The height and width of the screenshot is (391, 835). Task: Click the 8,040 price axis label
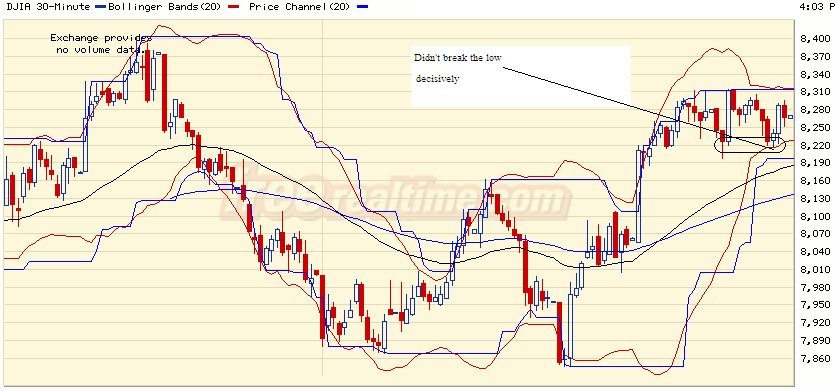tap(815, 251)
